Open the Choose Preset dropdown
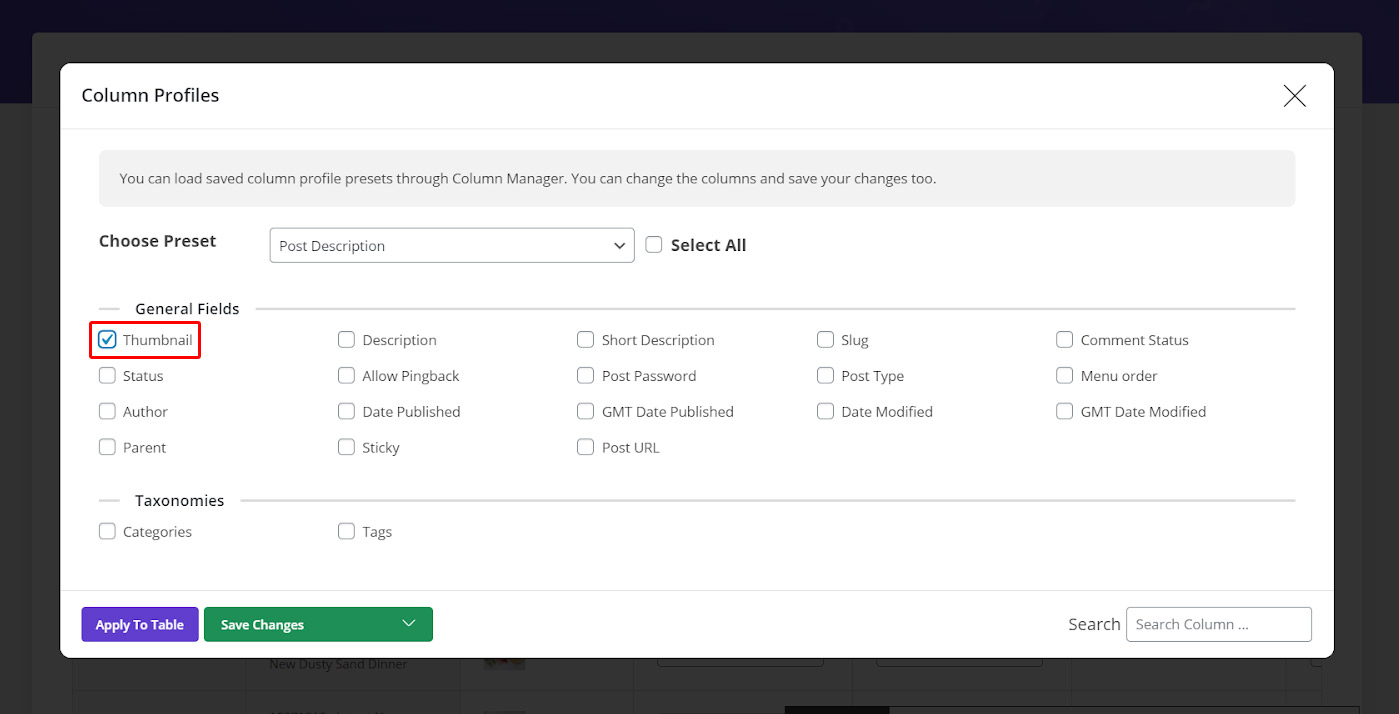Viewport: 1399px width, 714px height. click(452, 246)
